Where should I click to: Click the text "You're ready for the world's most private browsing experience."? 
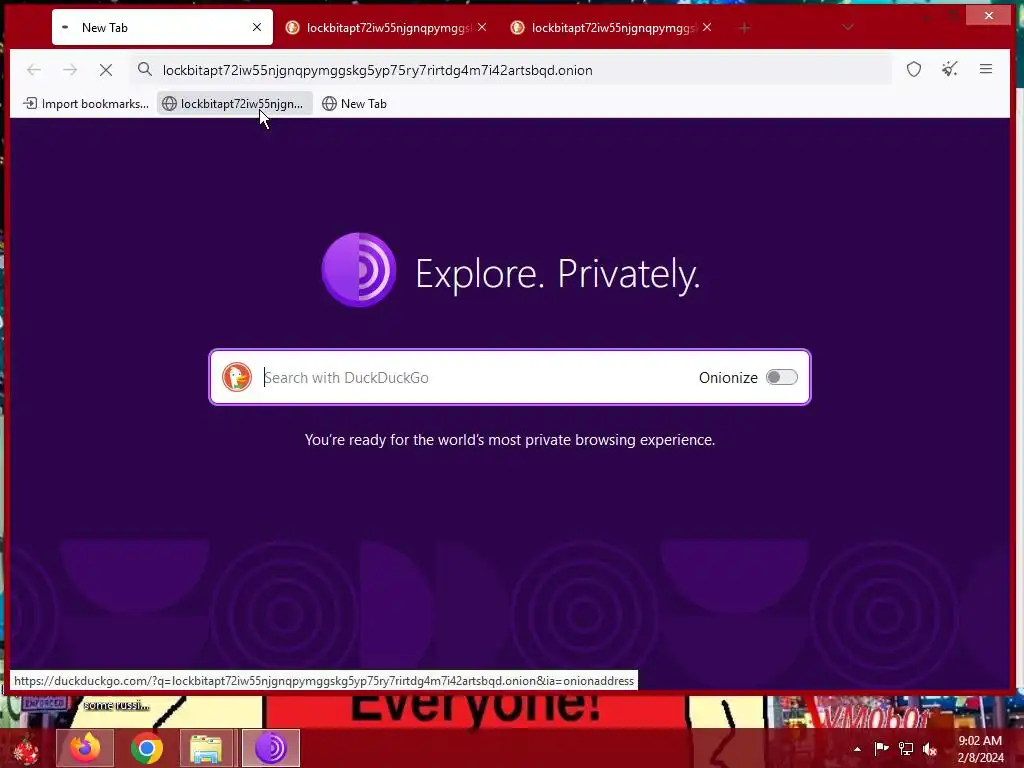(509, 440)
